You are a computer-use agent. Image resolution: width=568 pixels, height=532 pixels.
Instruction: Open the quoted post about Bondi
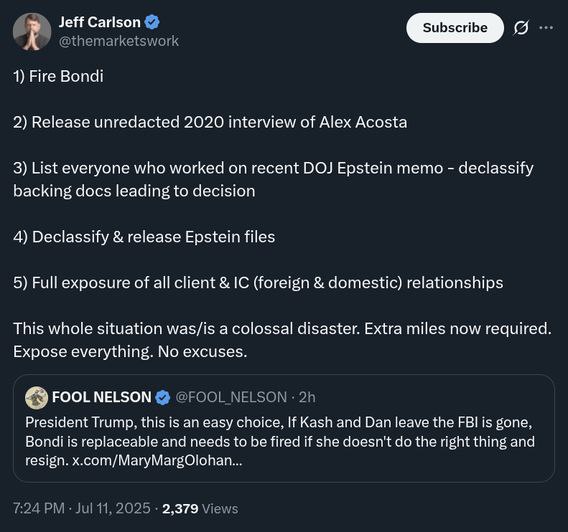(x=284, y=428)
